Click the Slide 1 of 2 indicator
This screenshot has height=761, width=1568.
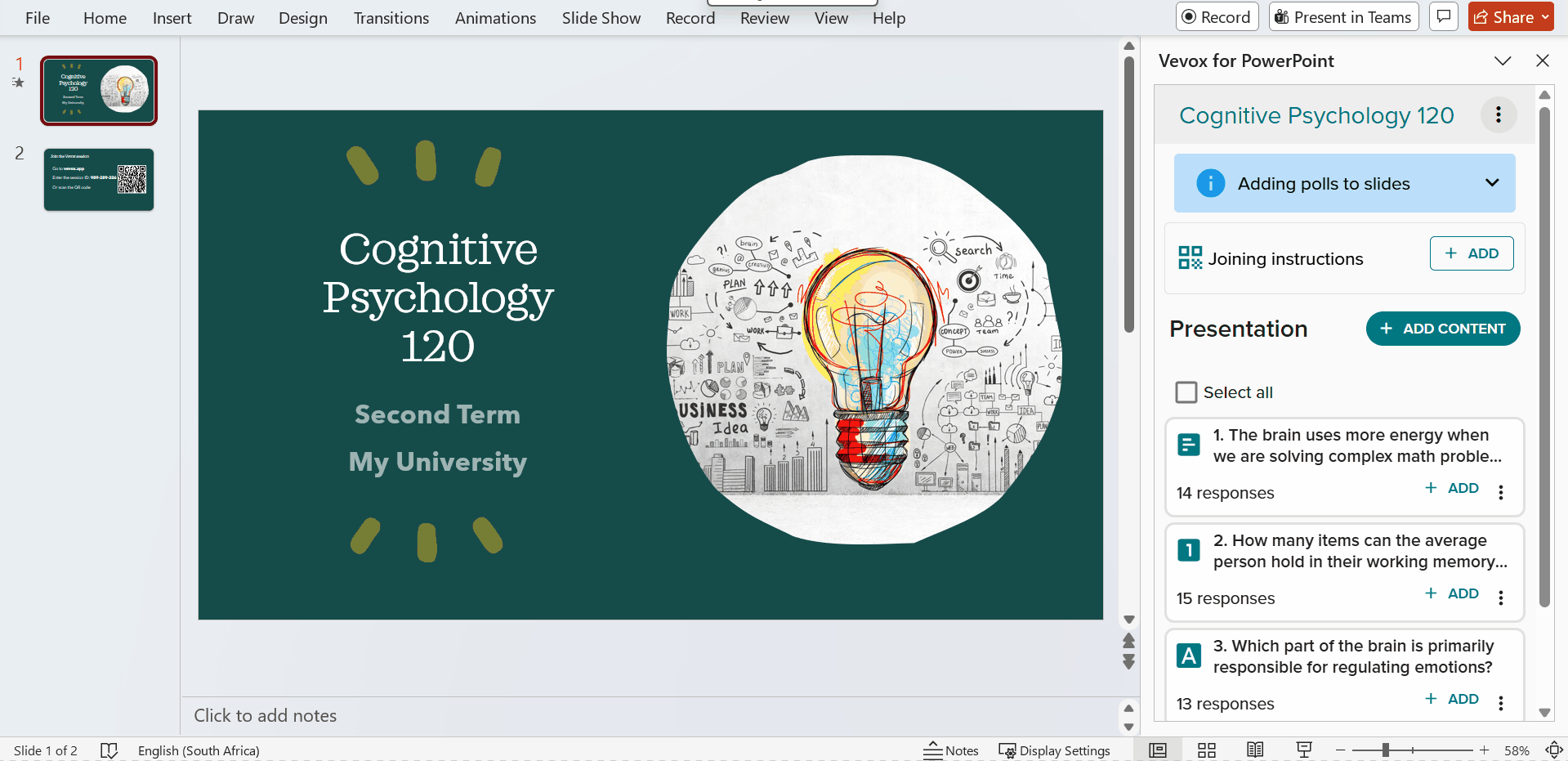(46, 750)
